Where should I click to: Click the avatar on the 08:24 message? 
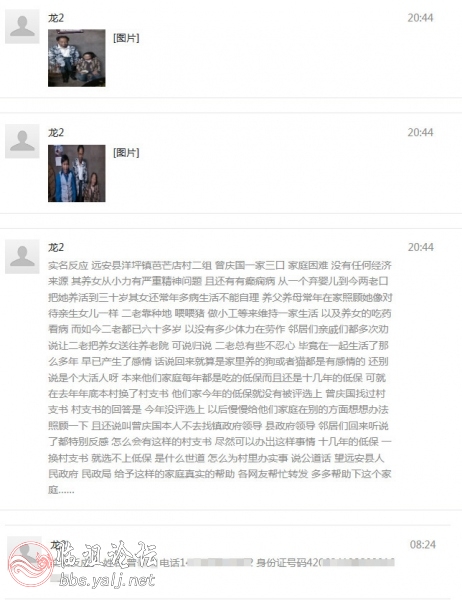point(24,553)
